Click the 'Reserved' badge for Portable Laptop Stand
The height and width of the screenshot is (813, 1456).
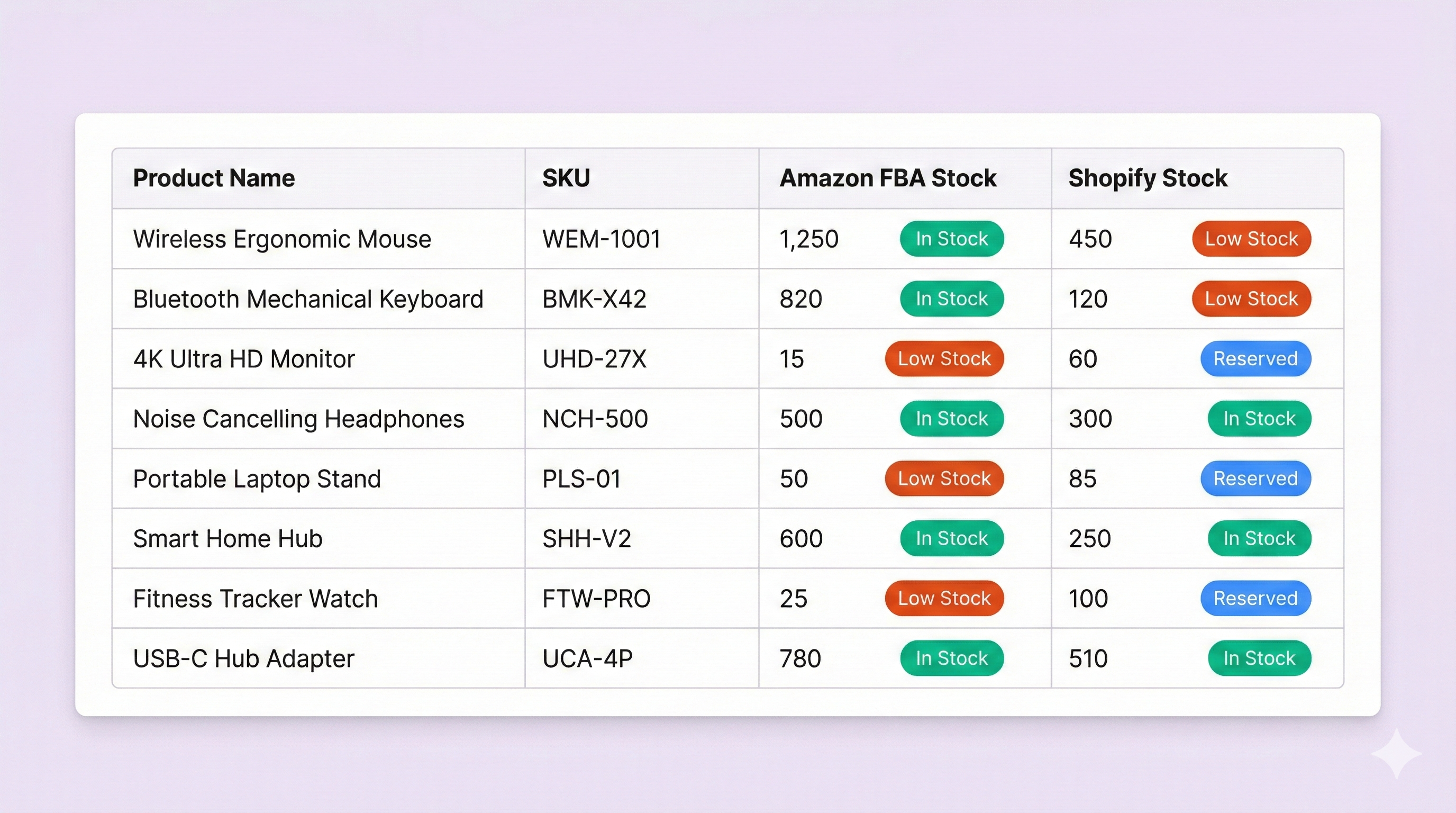pyautogui.click(x=1255, y=478)
